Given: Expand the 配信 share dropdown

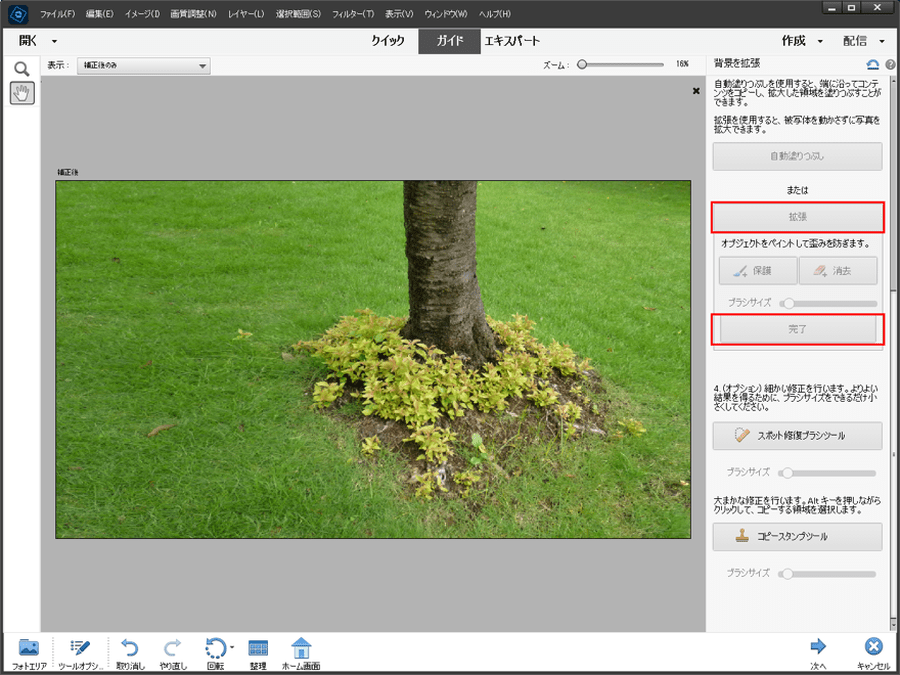Looking at the screenshot, I should (x=864, y=41).
